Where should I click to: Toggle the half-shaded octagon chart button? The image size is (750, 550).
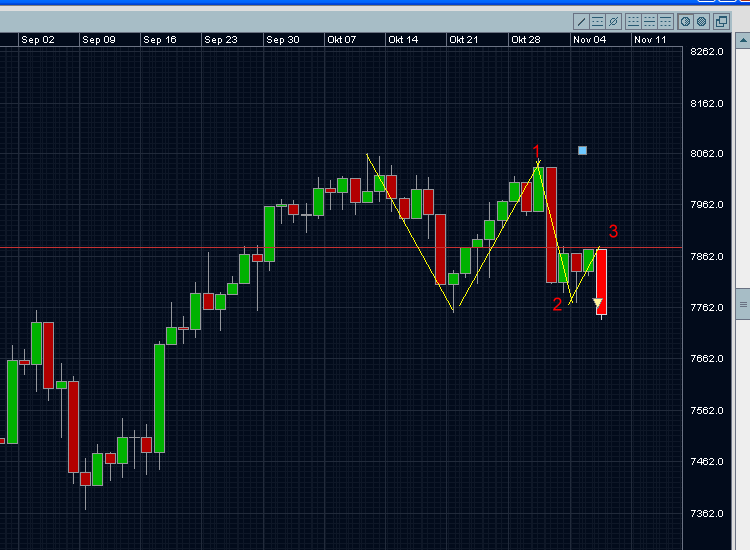point(685,22)
